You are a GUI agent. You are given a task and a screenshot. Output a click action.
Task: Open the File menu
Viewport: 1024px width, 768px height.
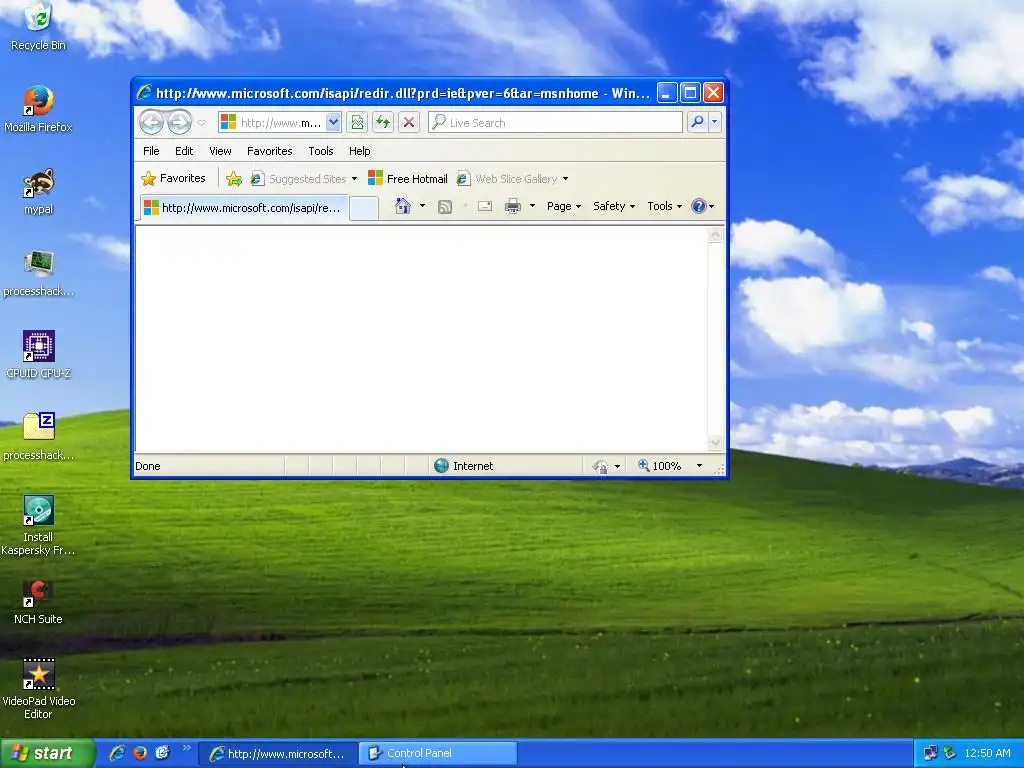click(151, 151)
